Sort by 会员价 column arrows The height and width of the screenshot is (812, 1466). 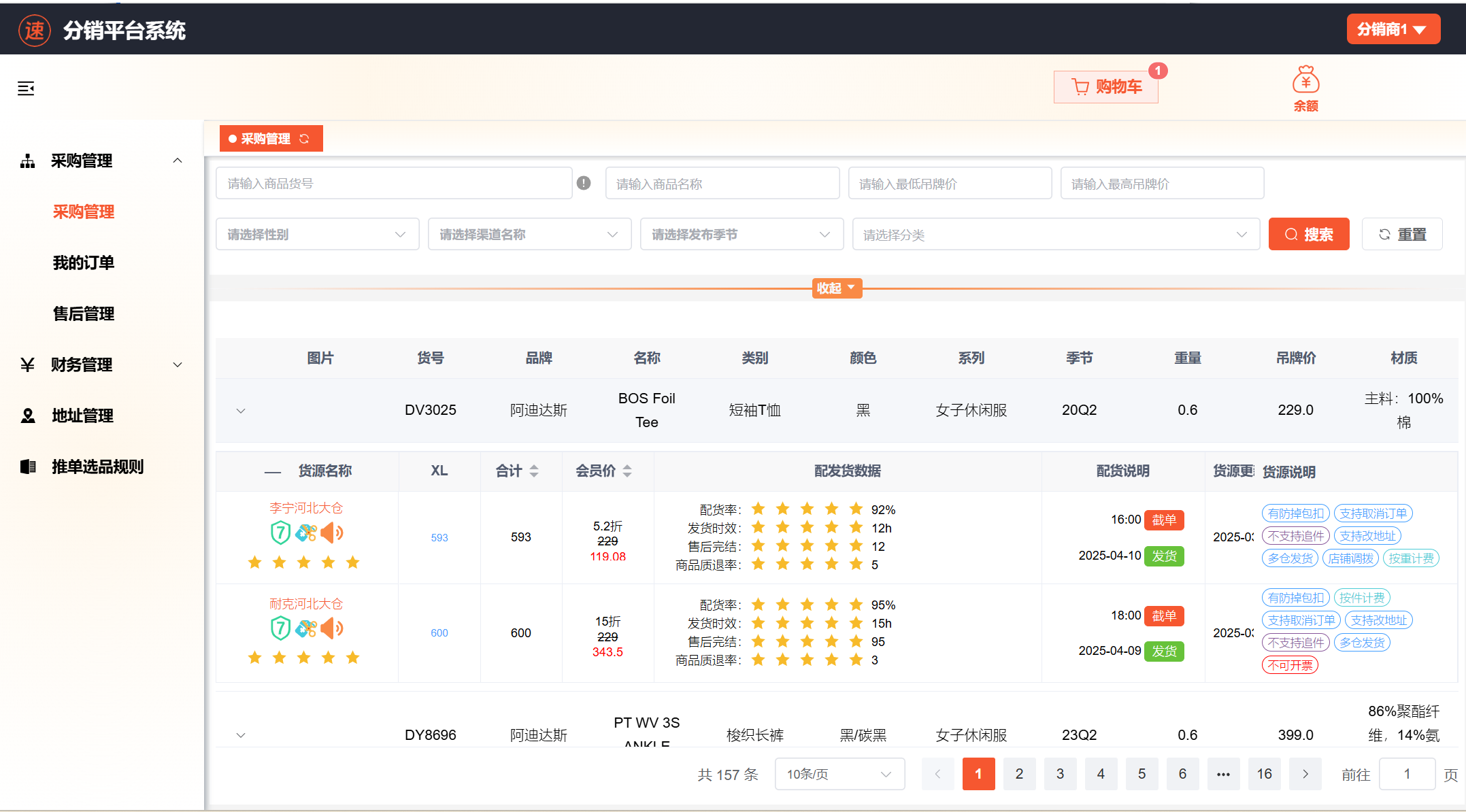[x=627, y=471]
